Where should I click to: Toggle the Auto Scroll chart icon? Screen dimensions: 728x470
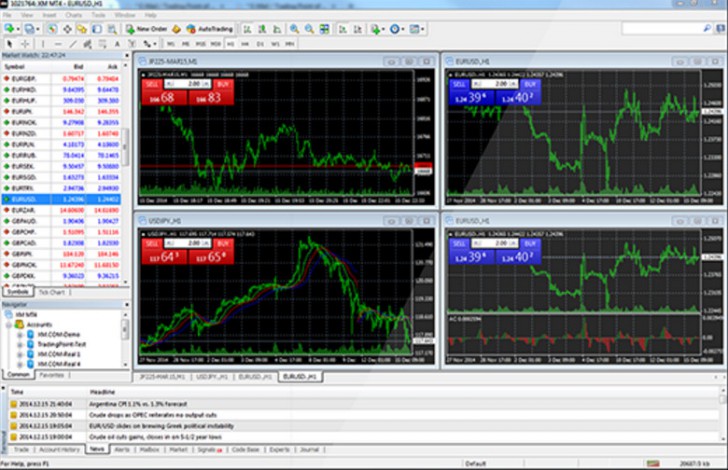343,29
